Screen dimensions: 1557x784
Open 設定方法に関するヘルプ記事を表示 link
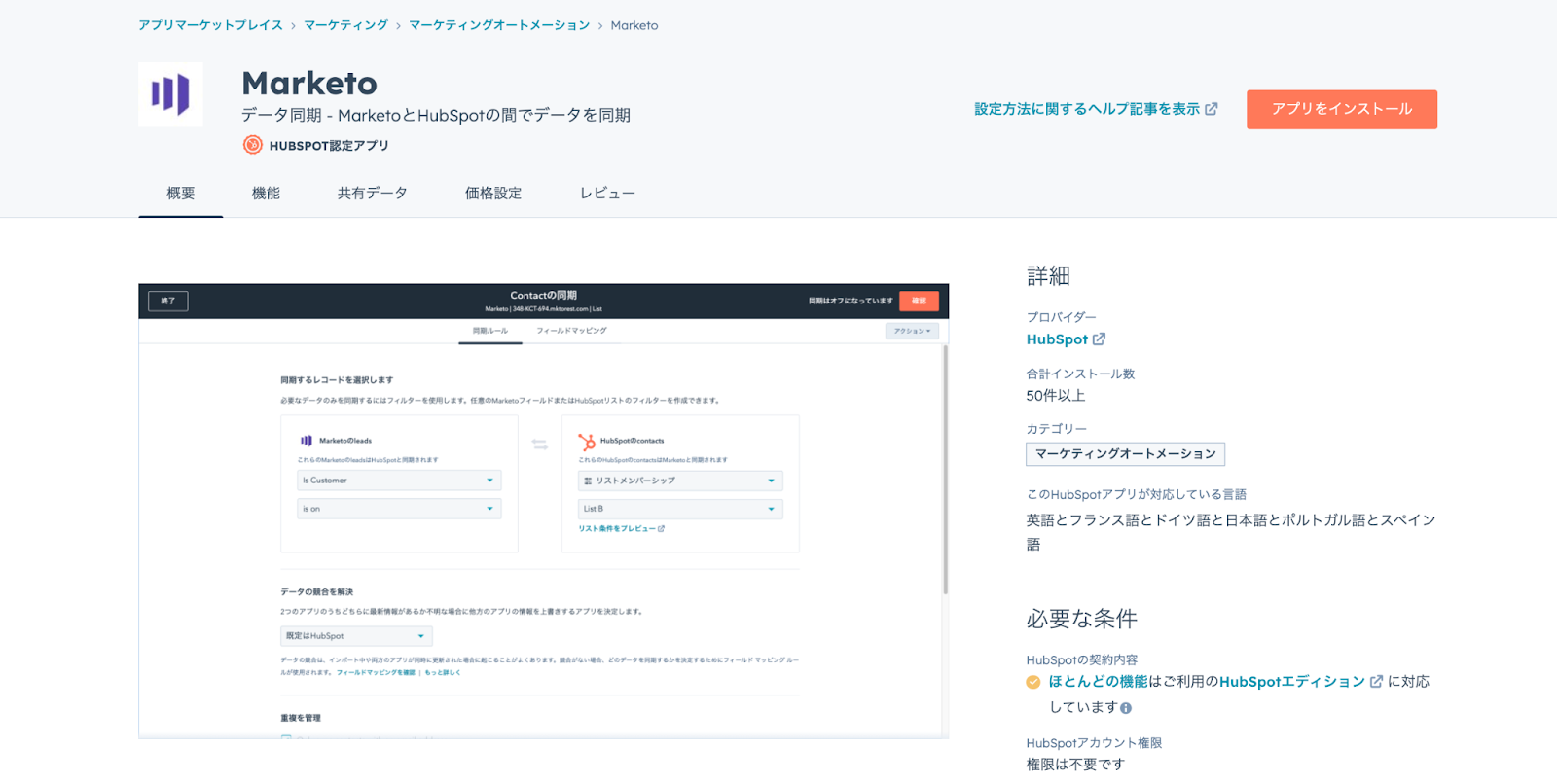[1087, 109]
